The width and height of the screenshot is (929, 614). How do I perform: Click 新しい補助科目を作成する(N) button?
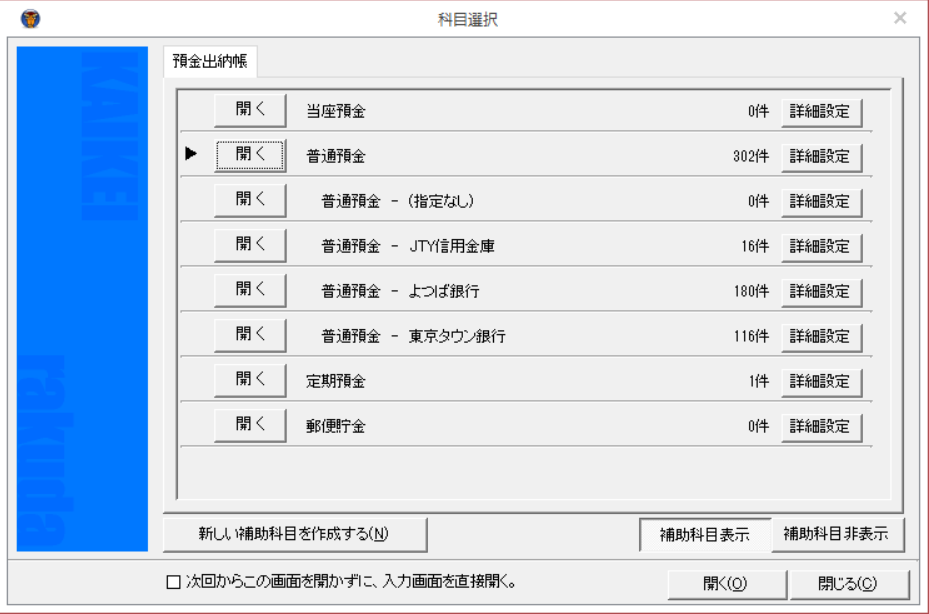click(x=295, y=534)
